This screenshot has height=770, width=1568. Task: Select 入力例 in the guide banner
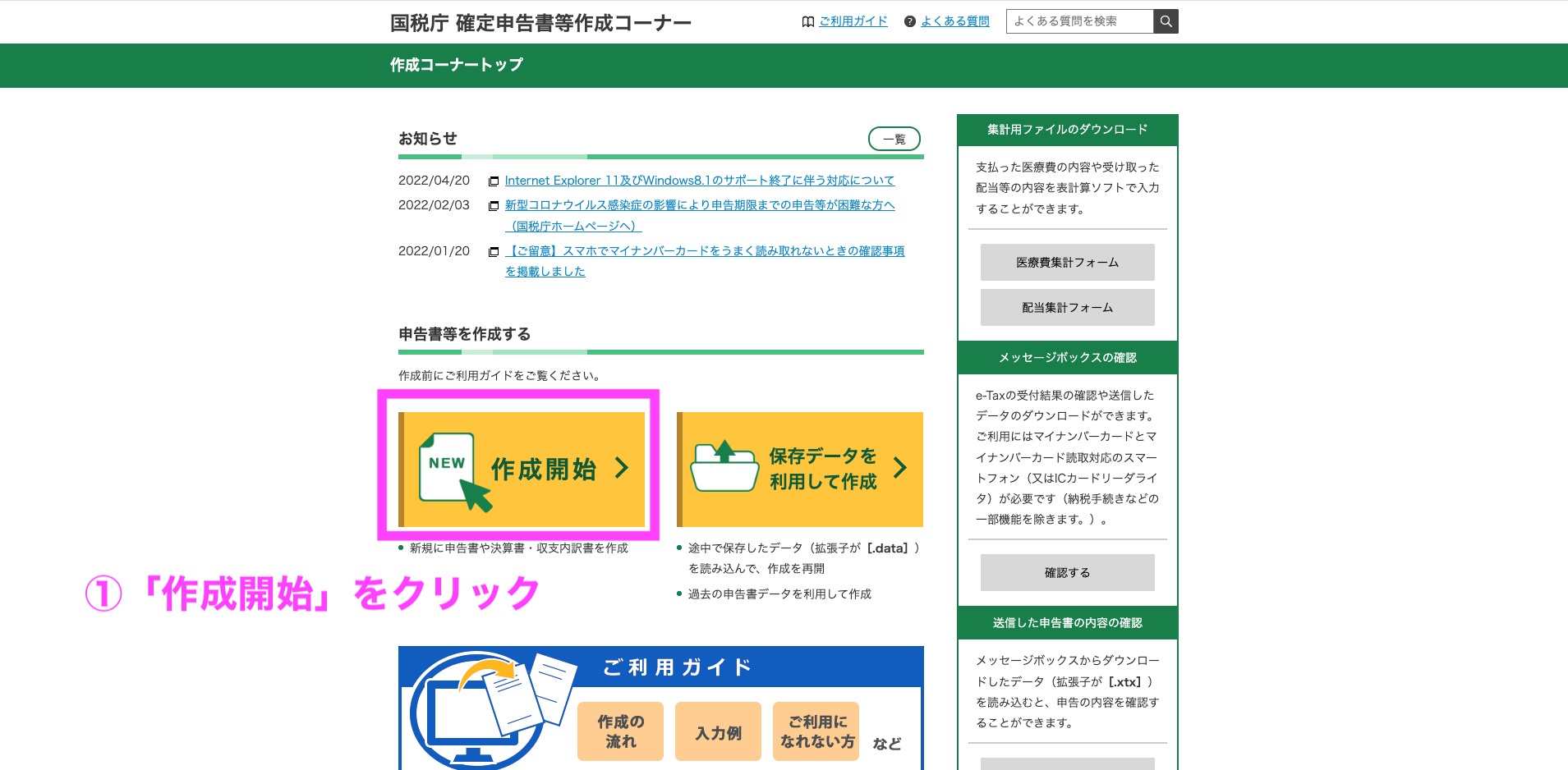718,731
